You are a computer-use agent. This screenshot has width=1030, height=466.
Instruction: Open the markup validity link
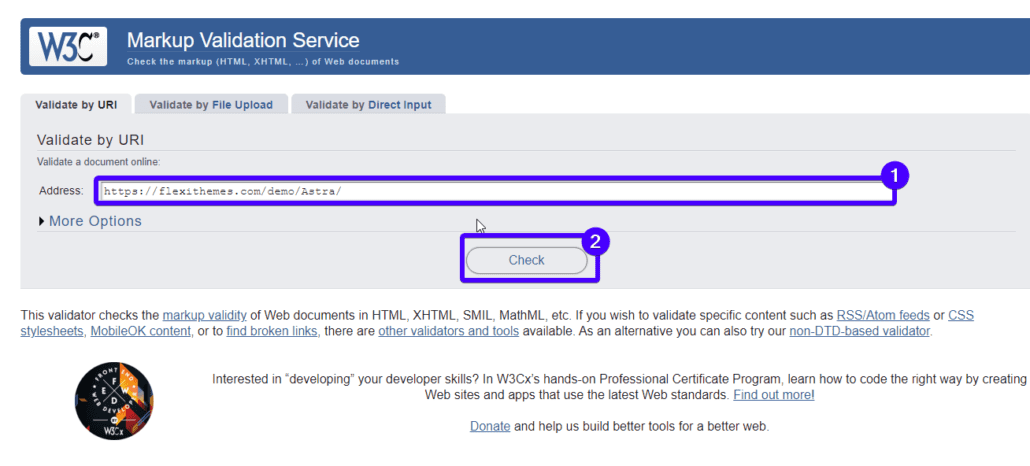click(204, 315)
